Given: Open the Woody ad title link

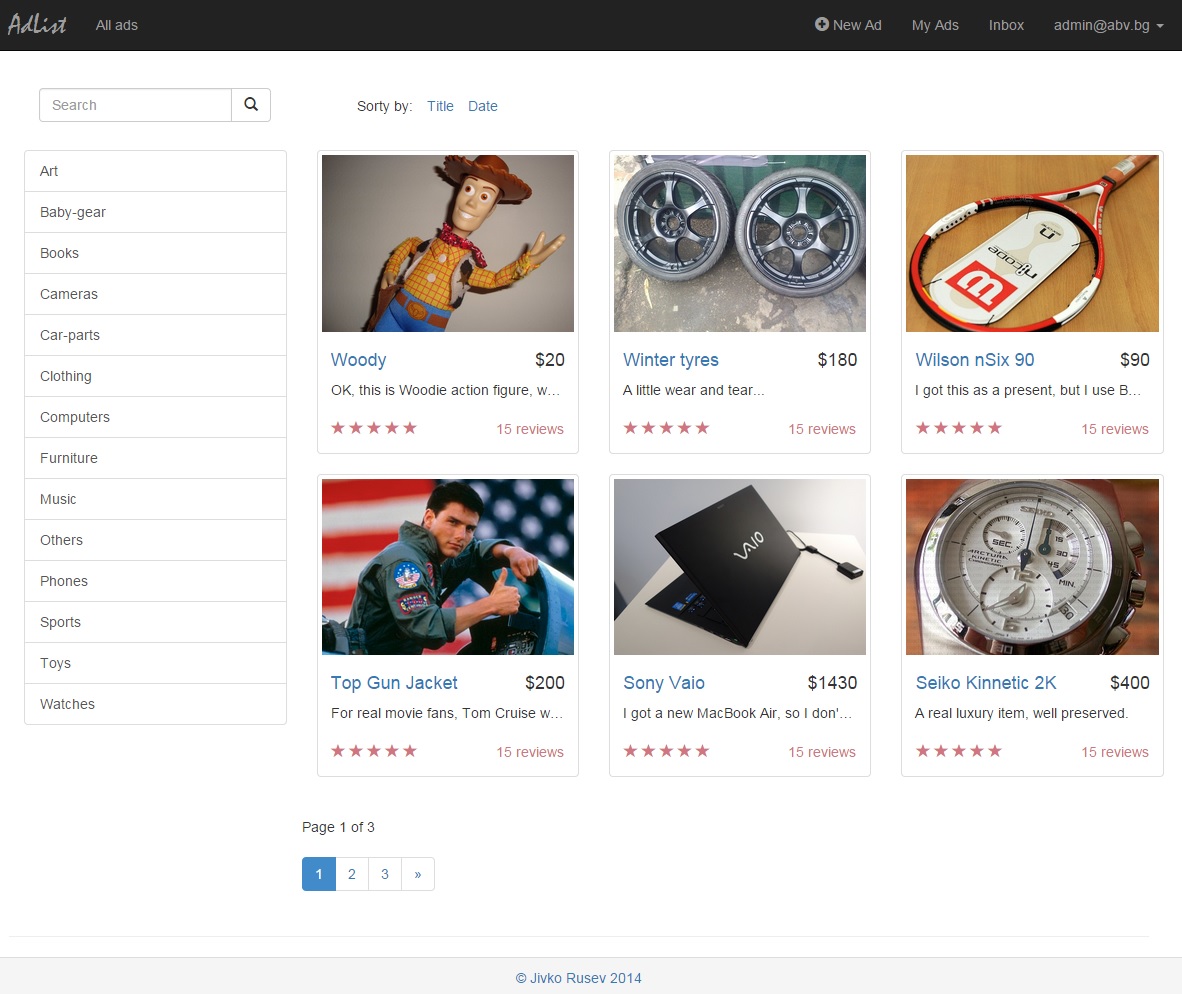Looking at the screenshot, I should tap(358, 360).
